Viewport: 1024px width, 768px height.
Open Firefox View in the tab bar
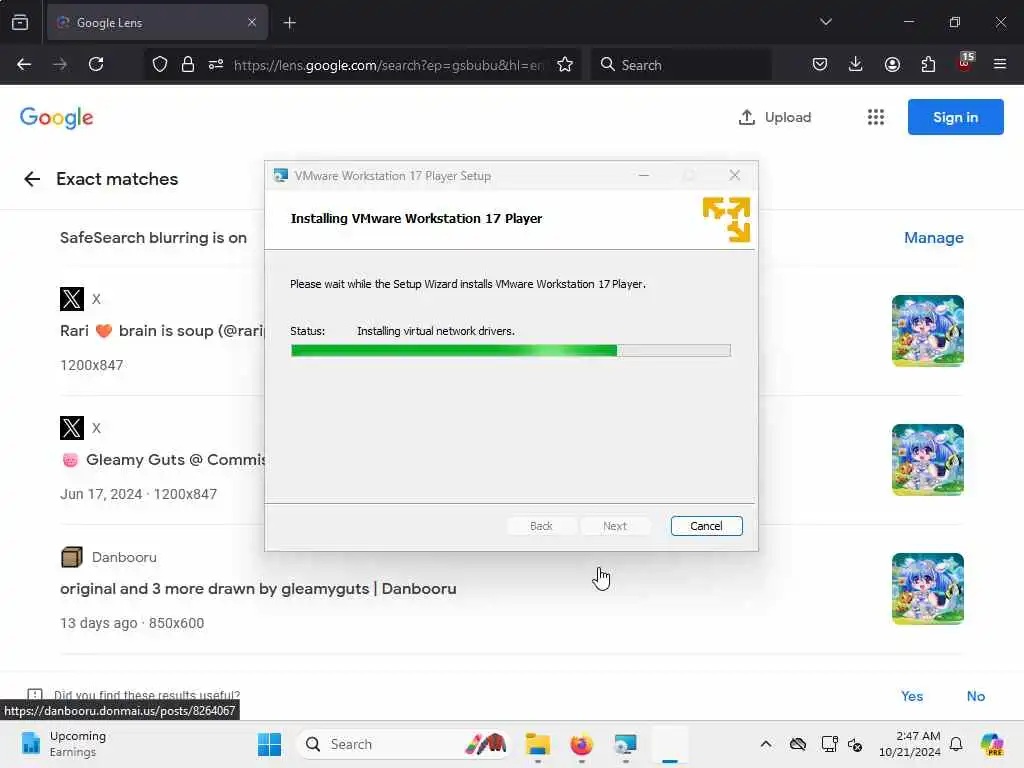20,22
